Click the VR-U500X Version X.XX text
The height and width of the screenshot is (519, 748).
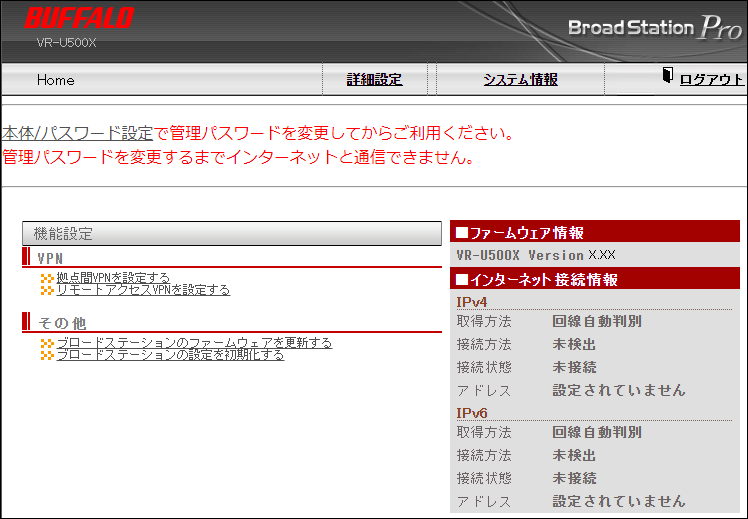536,255
